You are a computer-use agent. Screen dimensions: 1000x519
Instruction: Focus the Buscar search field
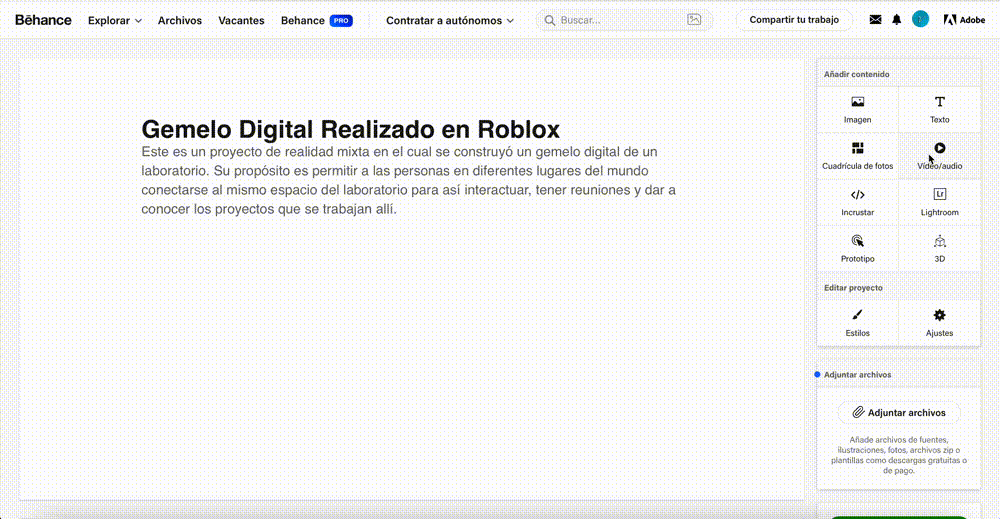622,20
